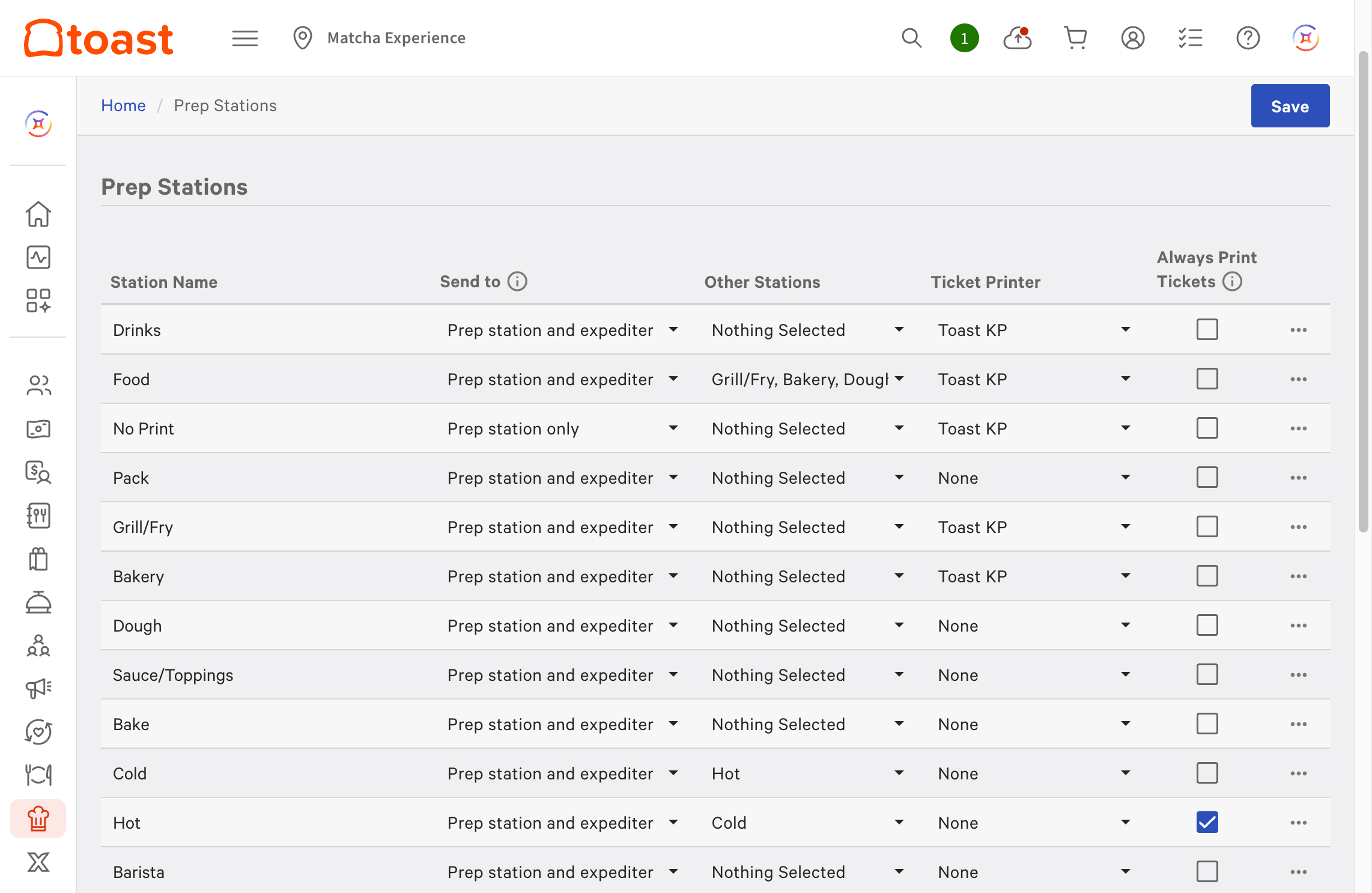Enable Always Print Tickets for Cold
This screenshot has height=893, width=1372.
(1207, 773)
